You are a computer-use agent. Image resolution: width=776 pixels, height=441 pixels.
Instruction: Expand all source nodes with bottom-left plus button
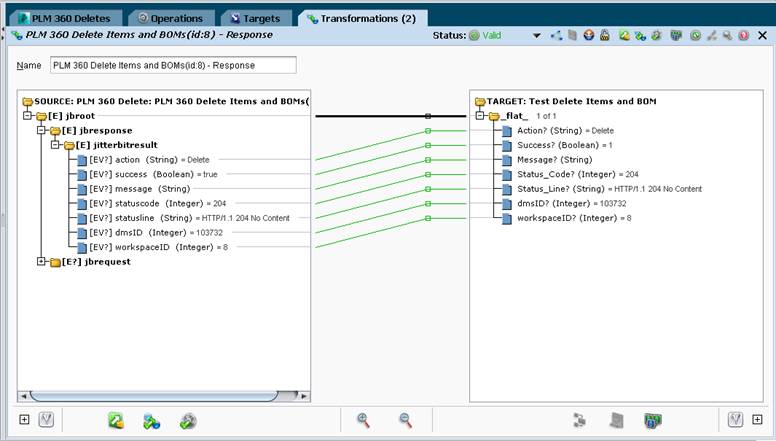[x=24, y=420]
